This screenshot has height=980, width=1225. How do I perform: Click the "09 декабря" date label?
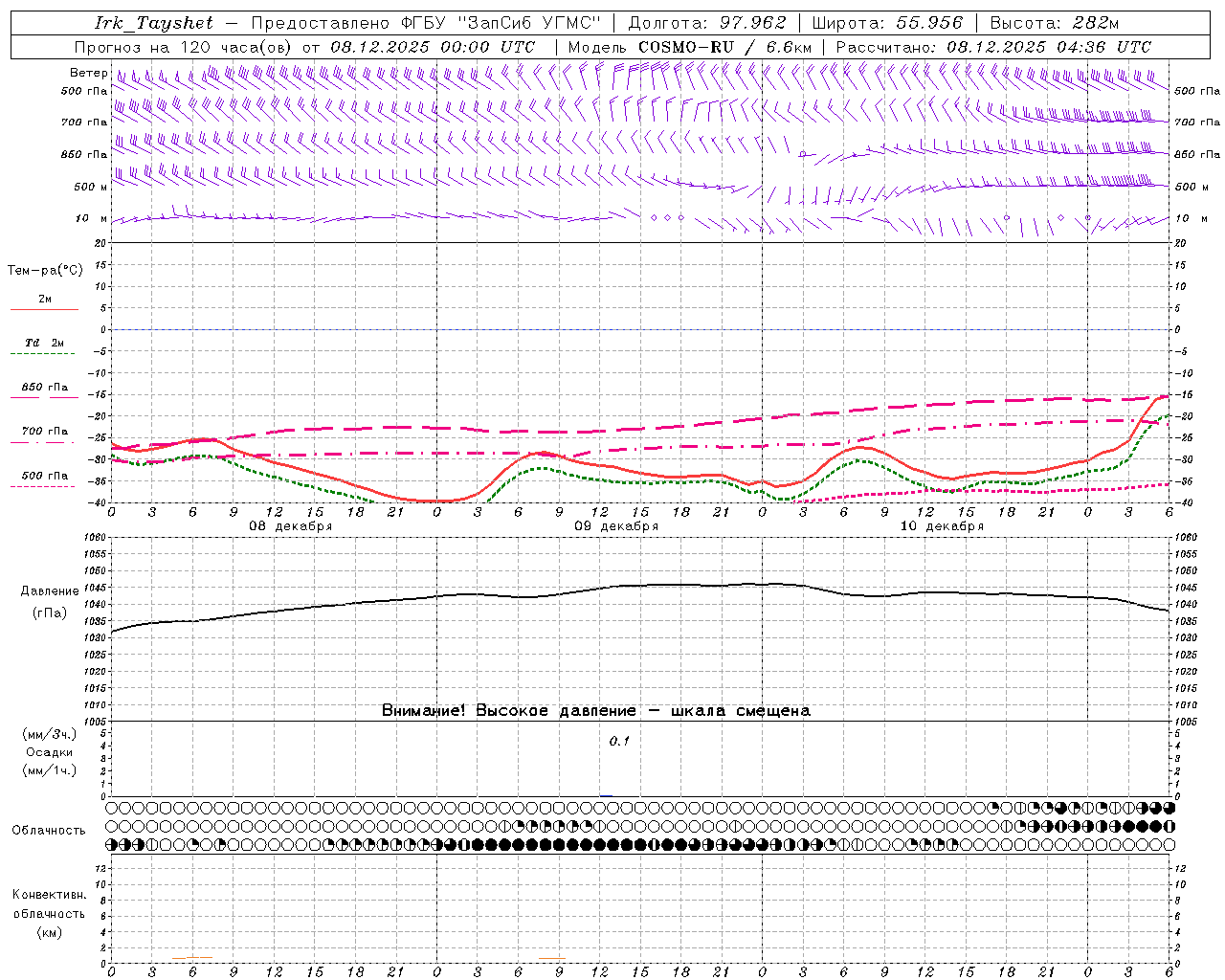point(616,526)
